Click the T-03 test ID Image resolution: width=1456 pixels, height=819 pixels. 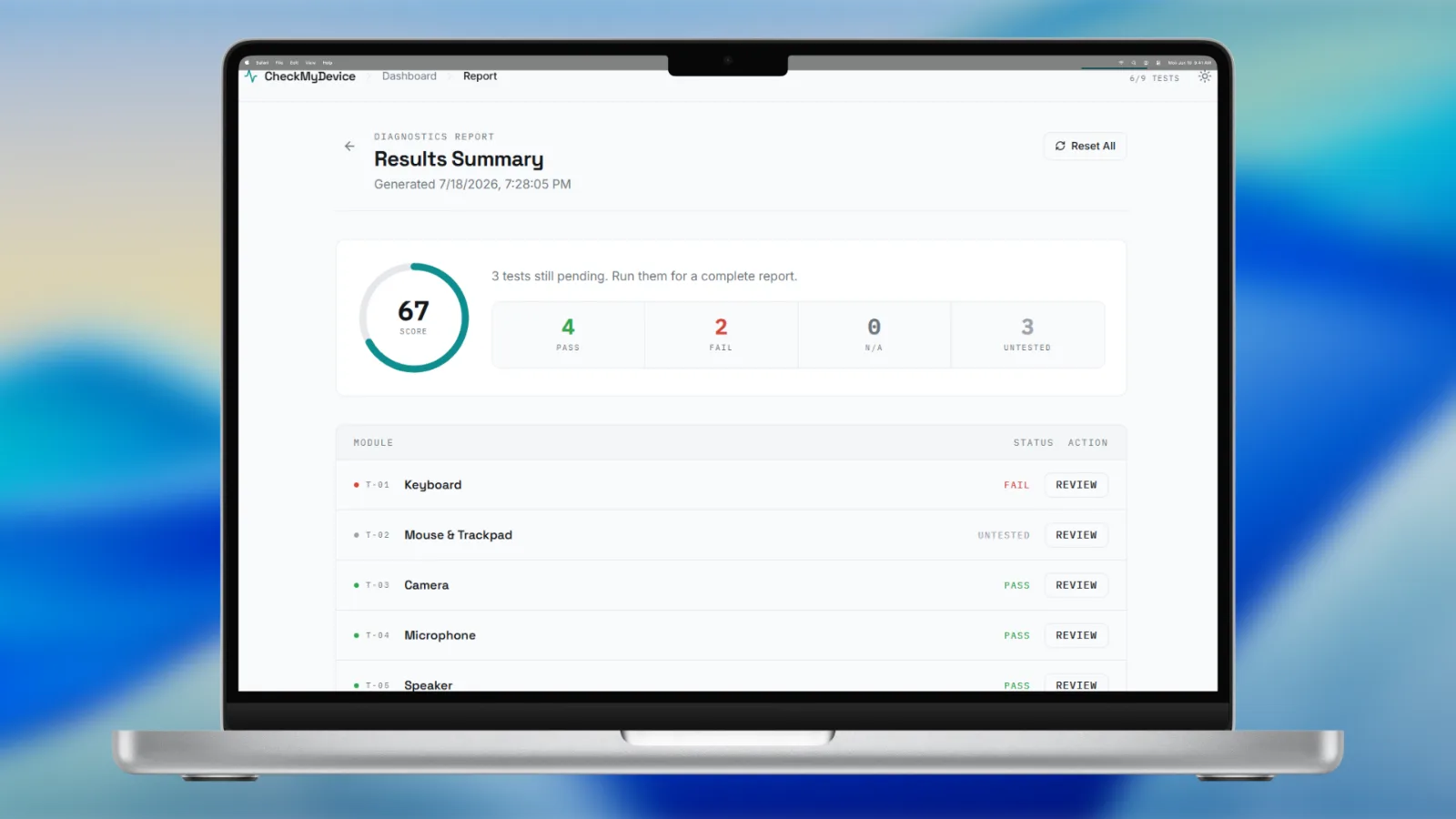pos(377,585)
